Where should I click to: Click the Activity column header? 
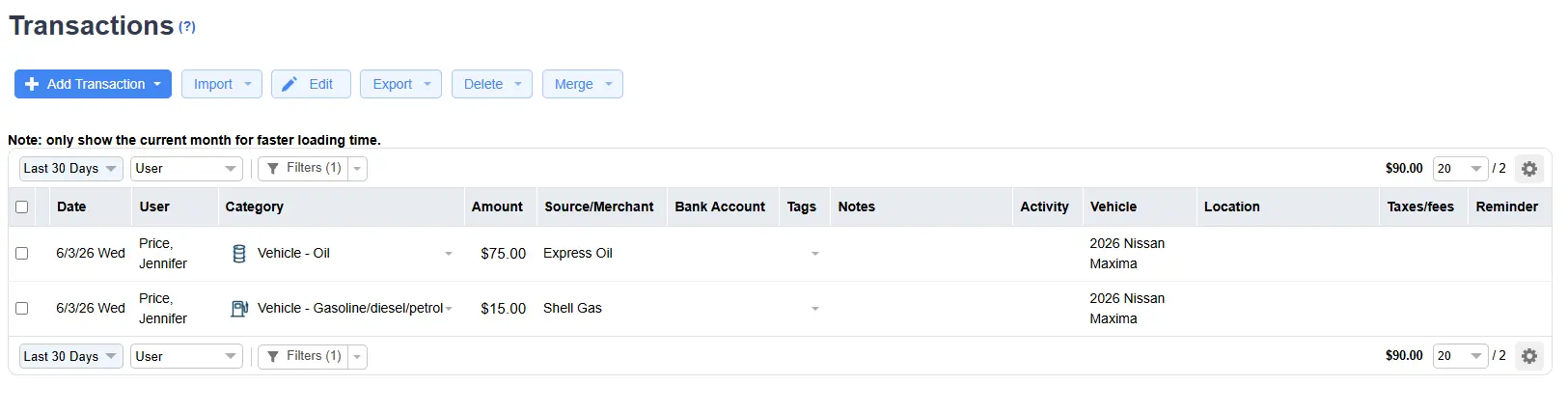pyautogui.click(x=1045, y=206)
